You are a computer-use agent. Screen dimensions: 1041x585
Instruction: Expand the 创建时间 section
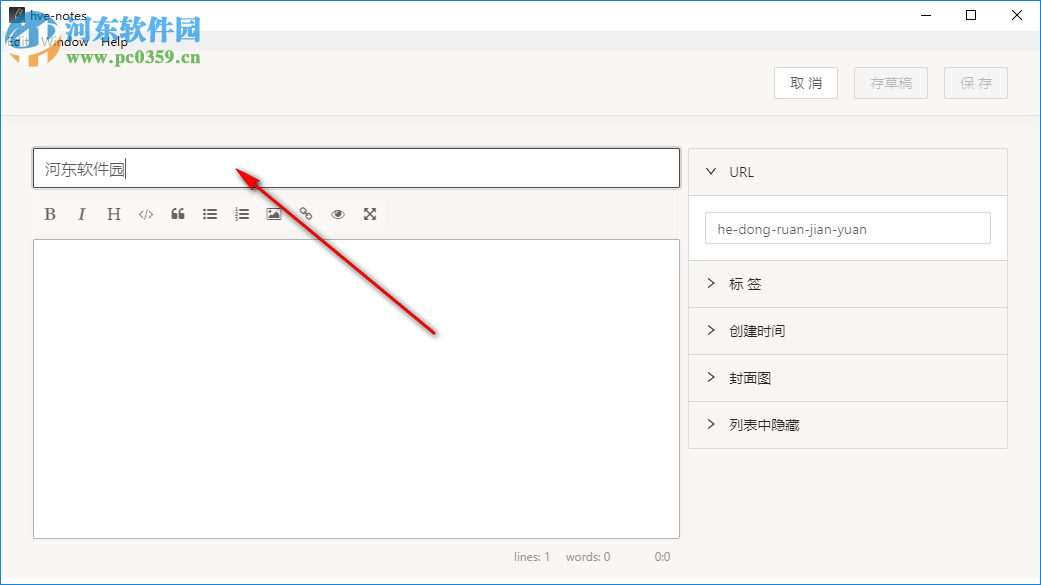(x=848, y=331)
